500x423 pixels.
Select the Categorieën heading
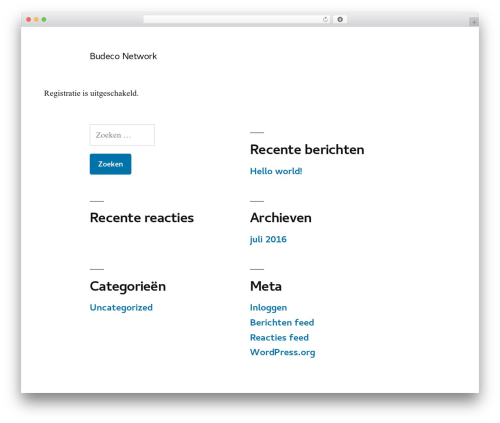[128, 287]
